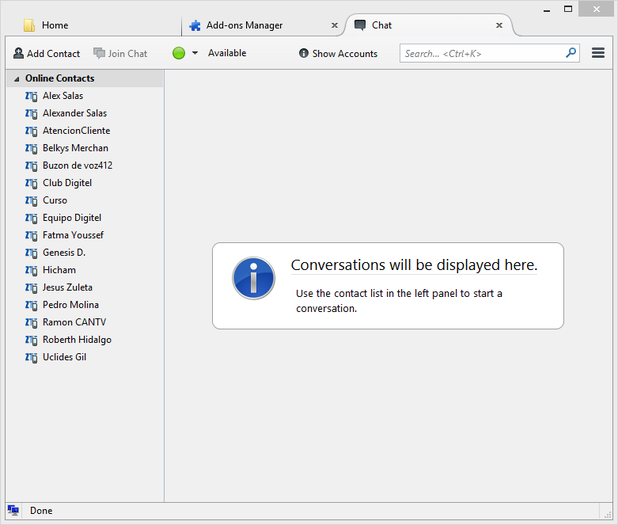Click the protocol icon beside Ramon CANTV
The image size is (618, 525).
point(31,322)
